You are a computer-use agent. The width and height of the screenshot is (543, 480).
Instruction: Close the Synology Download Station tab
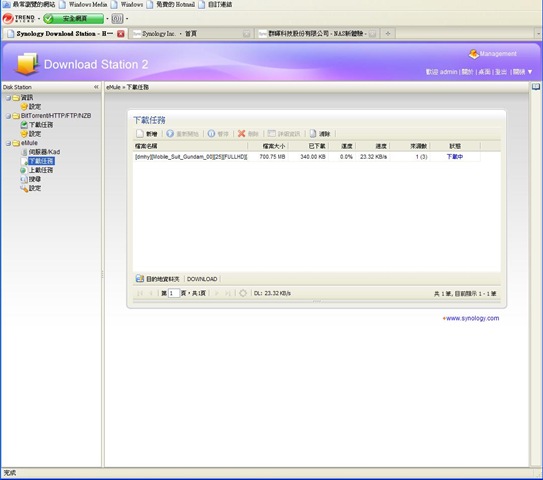[121, 34]
